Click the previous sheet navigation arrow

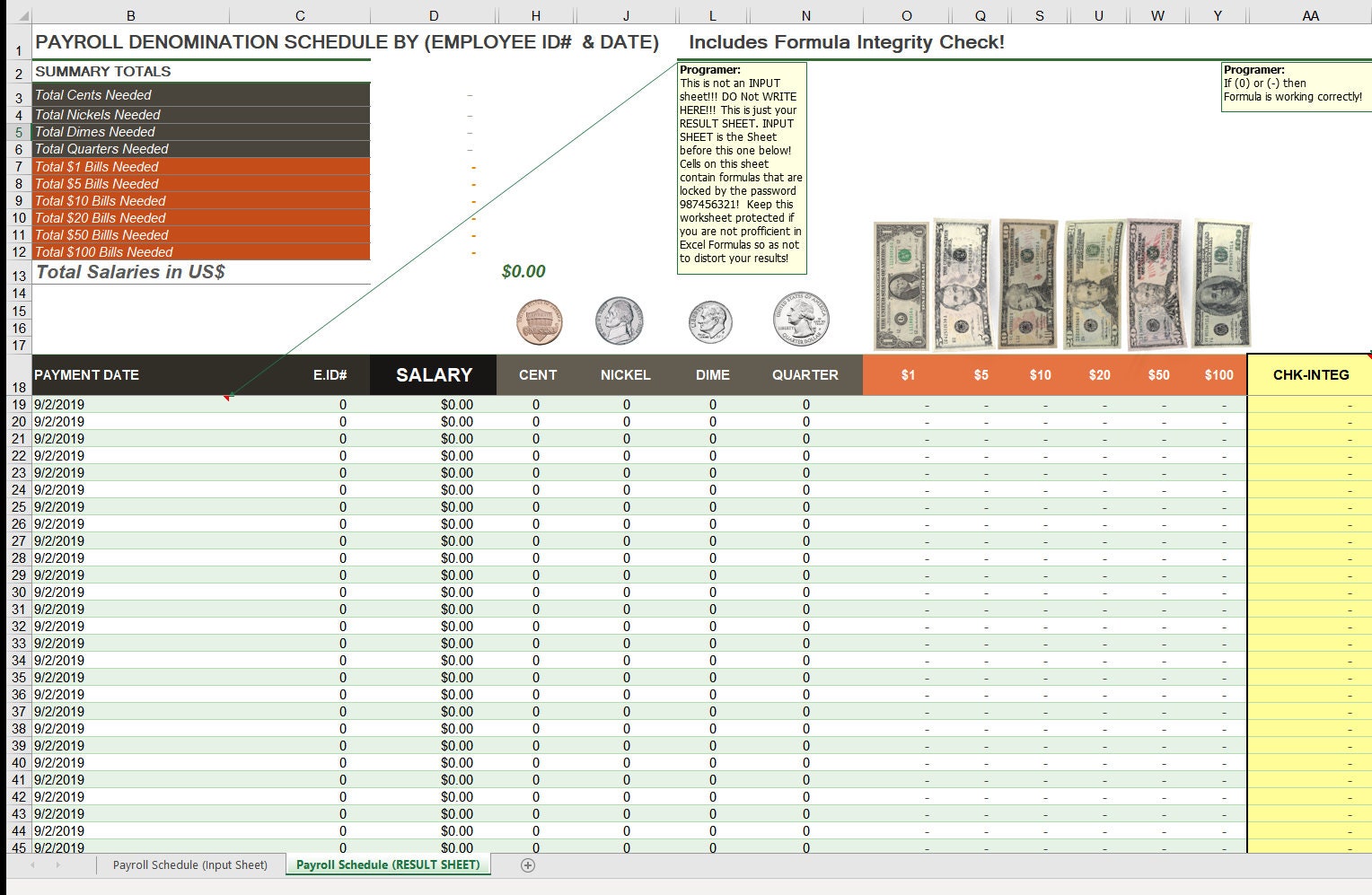[x=33, y=864]
